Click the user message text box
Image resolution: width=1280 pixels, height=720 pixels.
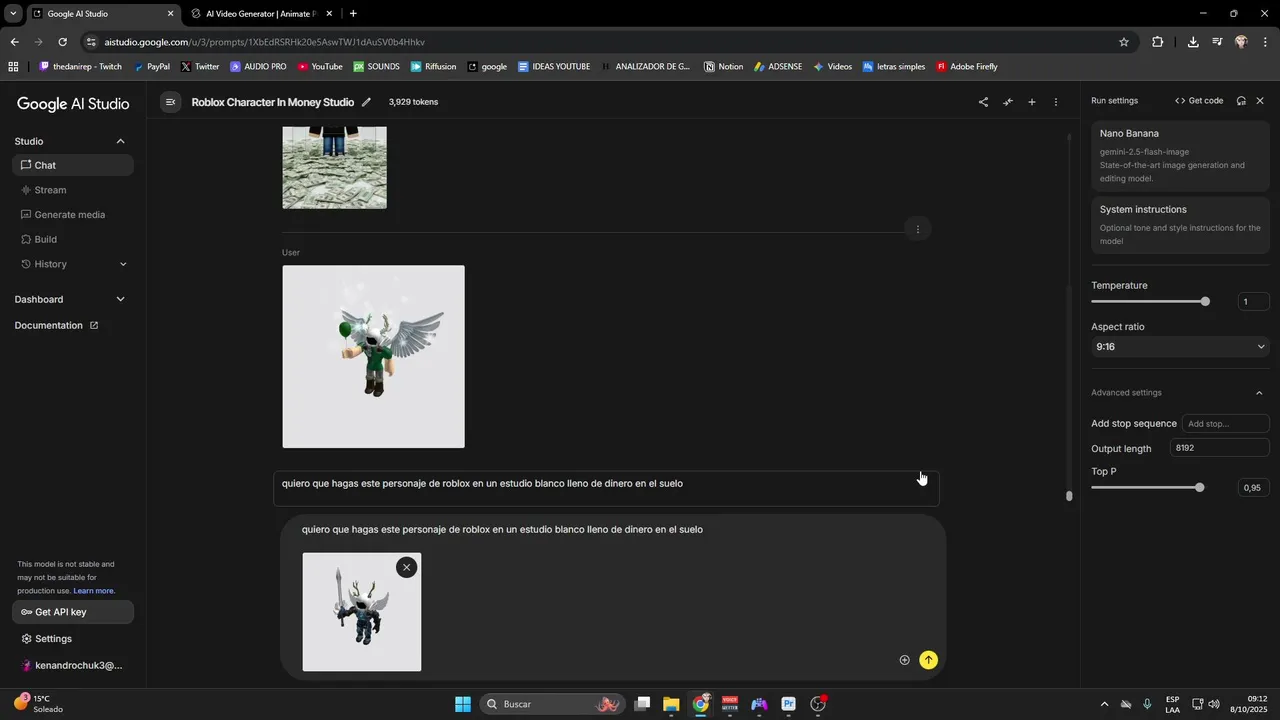click(606, 489)
